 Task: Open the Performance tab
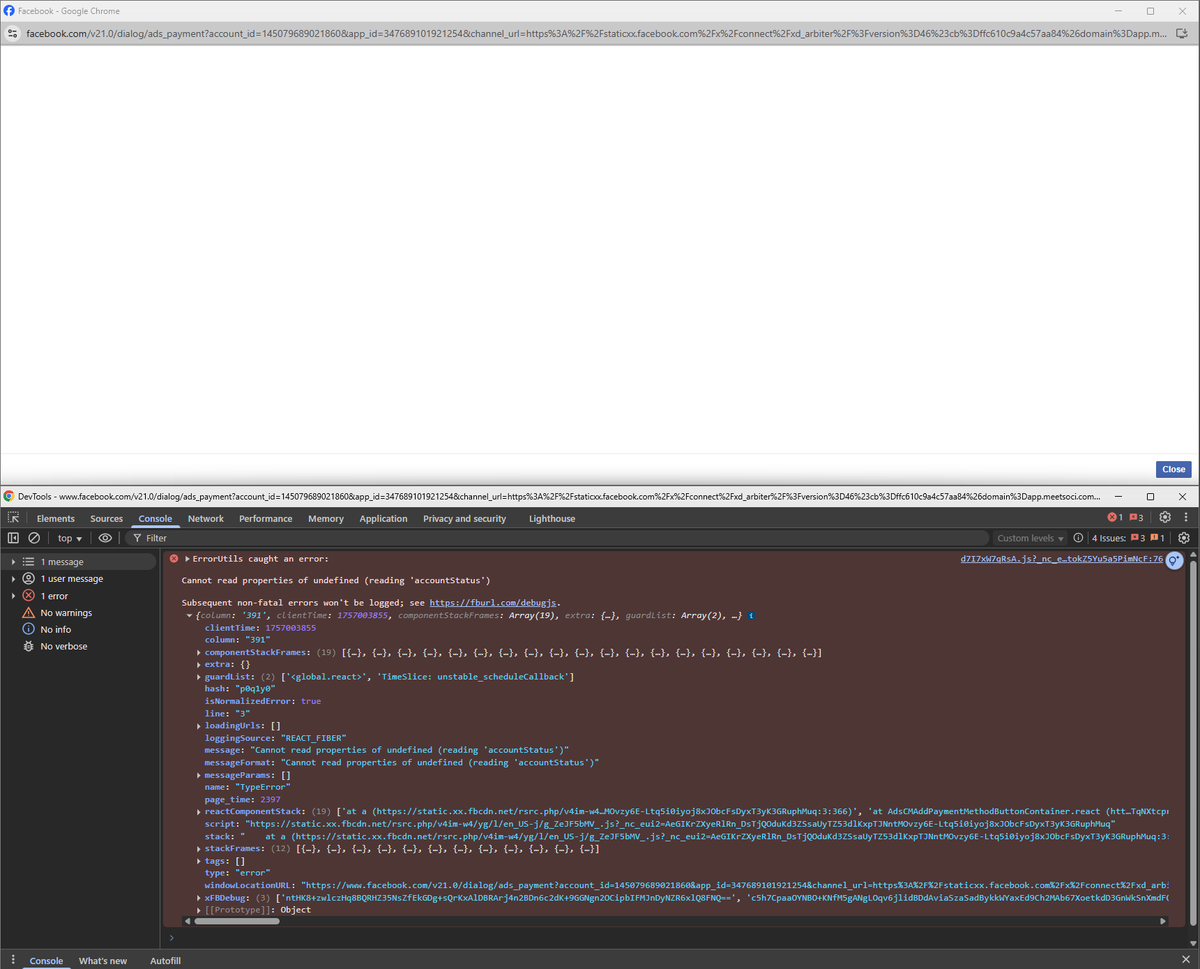click(x=266, y=519)
